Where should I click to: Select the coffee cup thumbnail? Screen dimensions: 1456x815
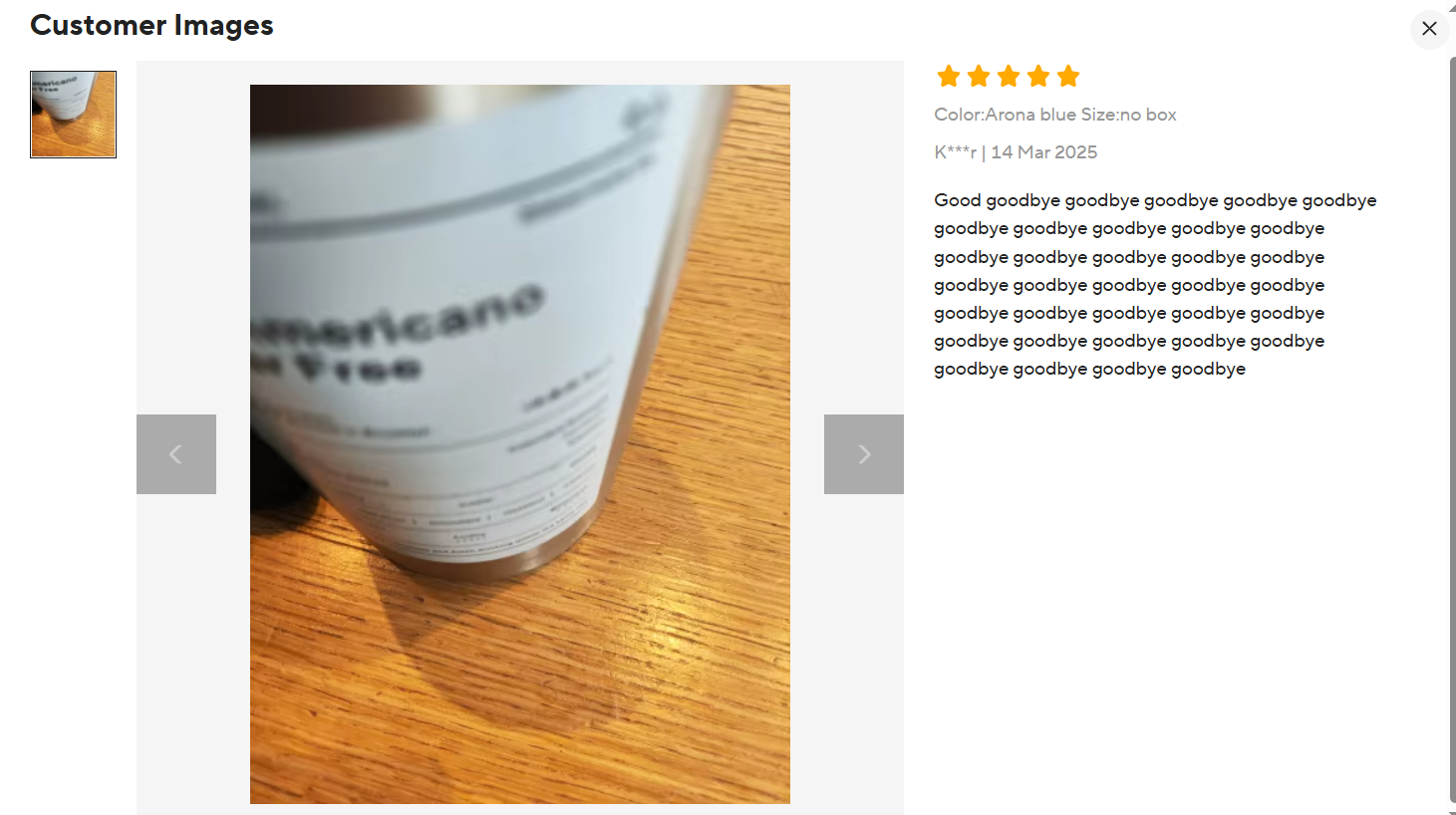point(74,115)
